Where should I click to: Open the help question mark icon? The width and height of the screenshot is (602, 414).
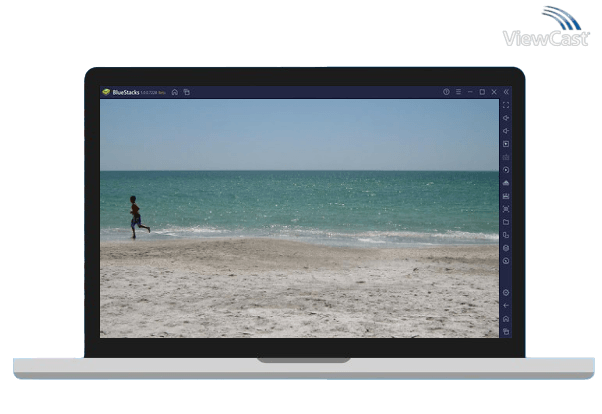click(x=446, y=92)
